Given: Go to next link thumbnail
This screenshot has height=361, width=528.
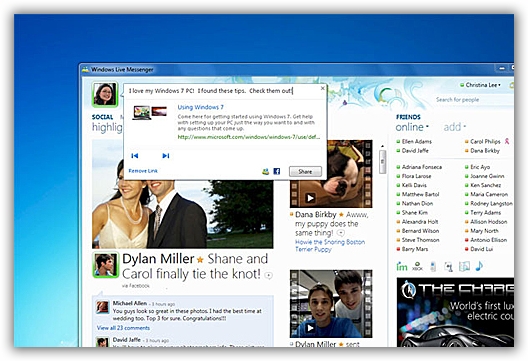Looking at the screenshot, I should [x=166, y=156].
